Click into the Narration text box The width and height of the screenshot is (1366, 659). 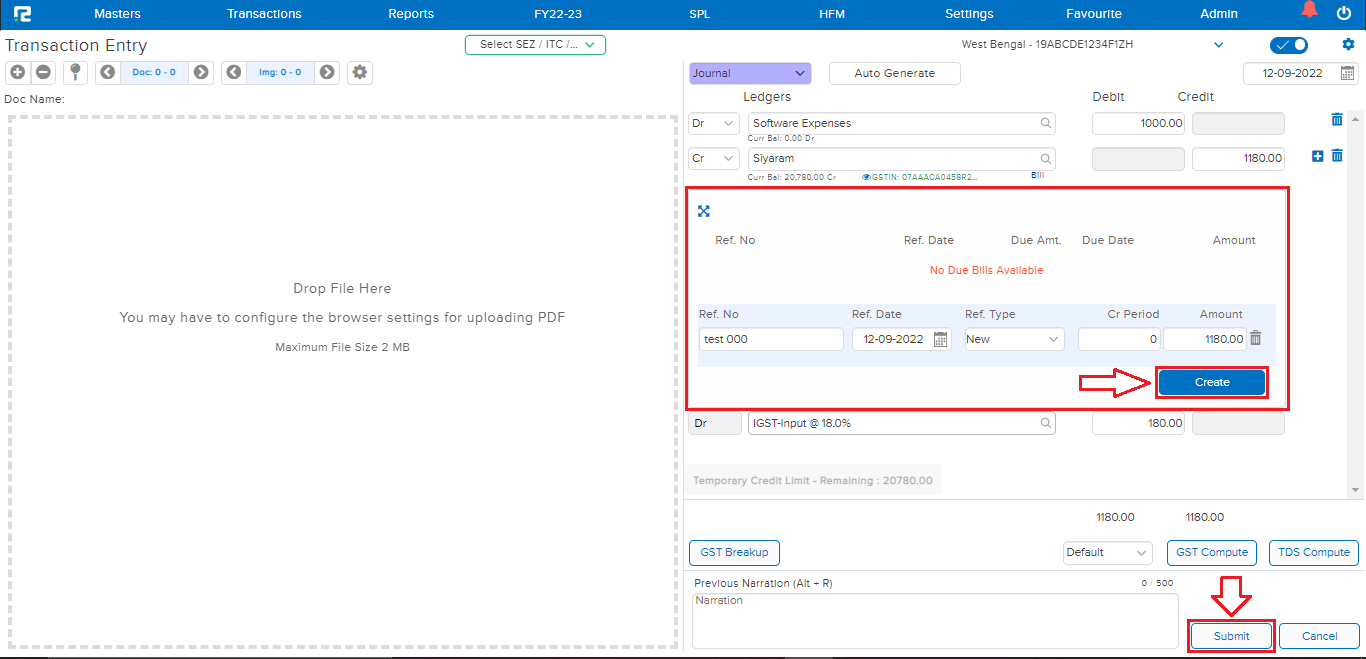click(935, 620)
